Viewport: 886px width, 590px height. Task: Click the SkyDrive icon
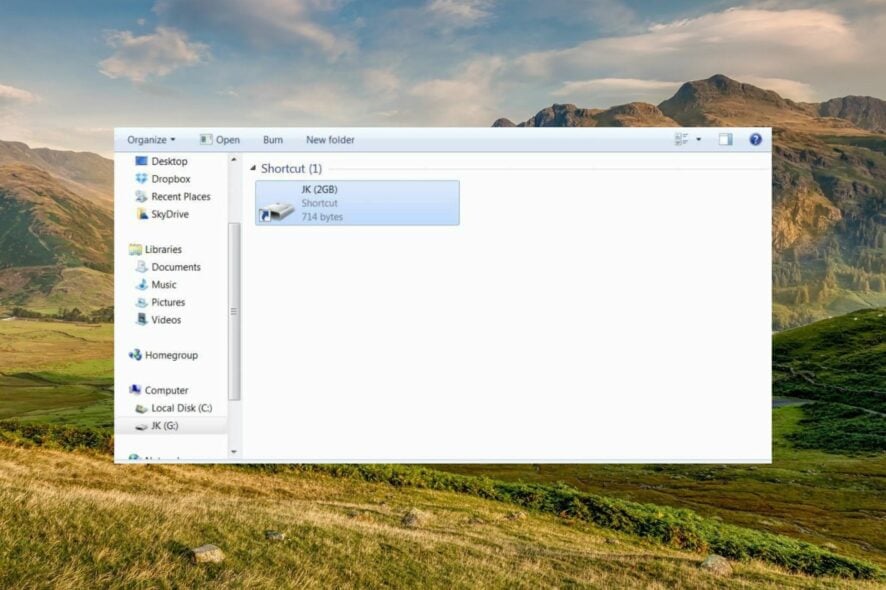[x=142, y=214]
